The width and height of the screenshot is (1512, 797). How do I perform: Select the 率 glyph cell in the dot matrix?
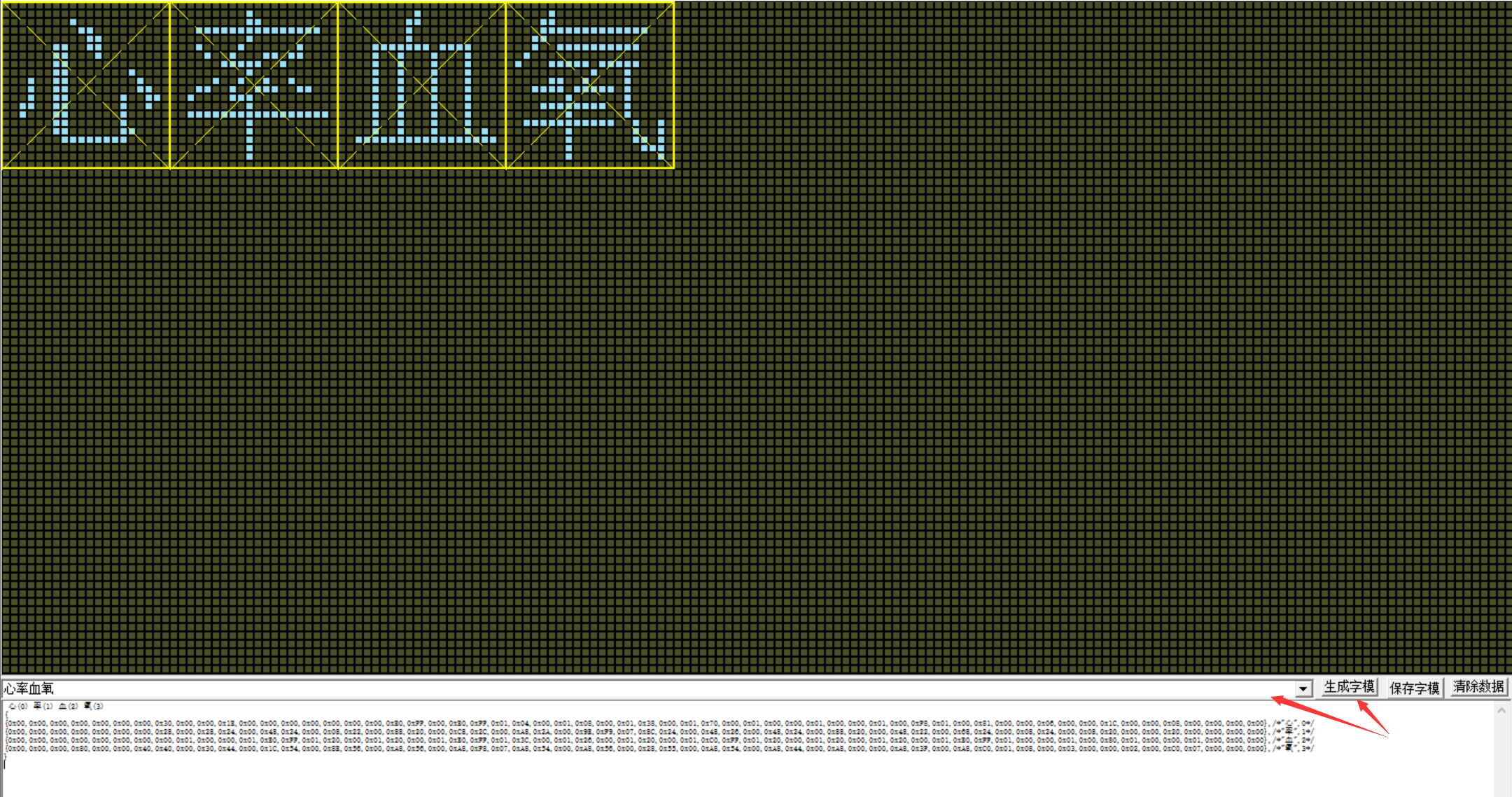point(253,85)
